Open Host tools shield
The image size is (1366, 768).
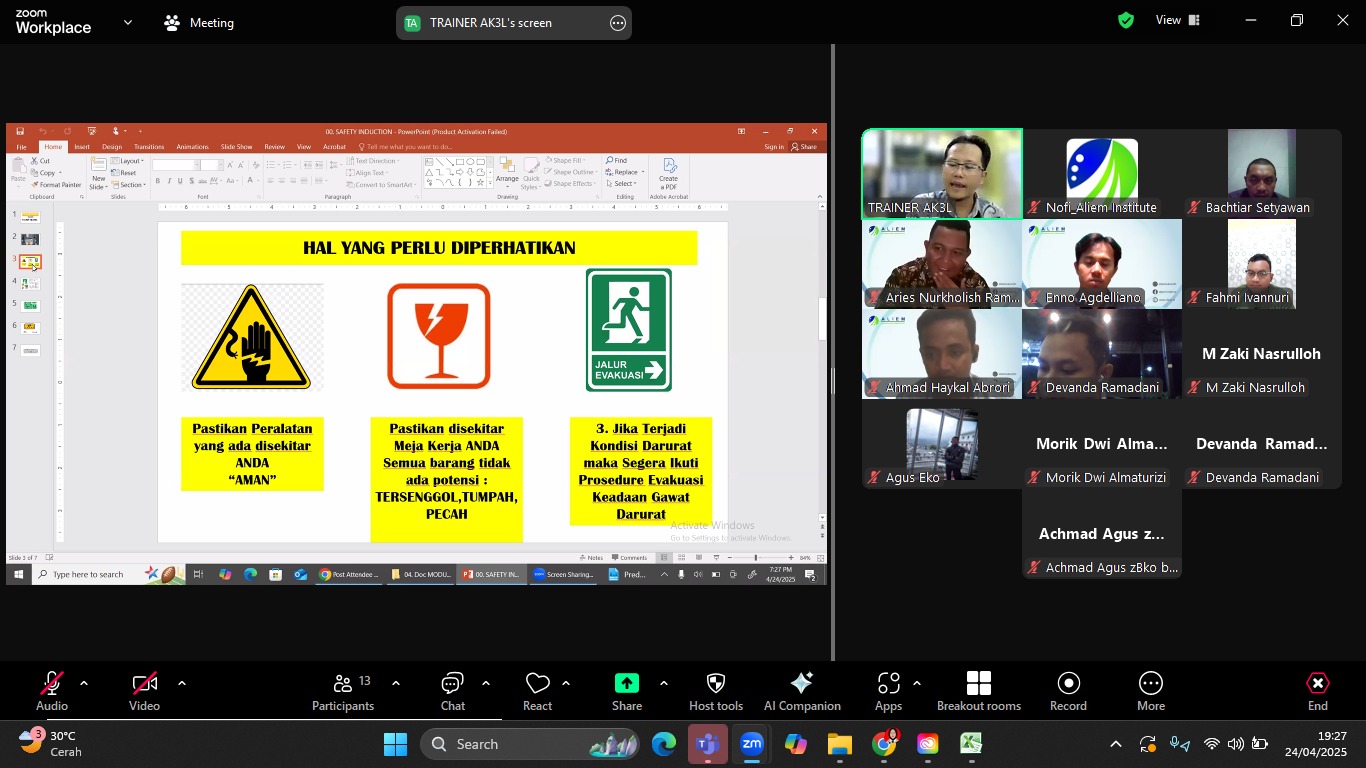click(x=715, y=691)
